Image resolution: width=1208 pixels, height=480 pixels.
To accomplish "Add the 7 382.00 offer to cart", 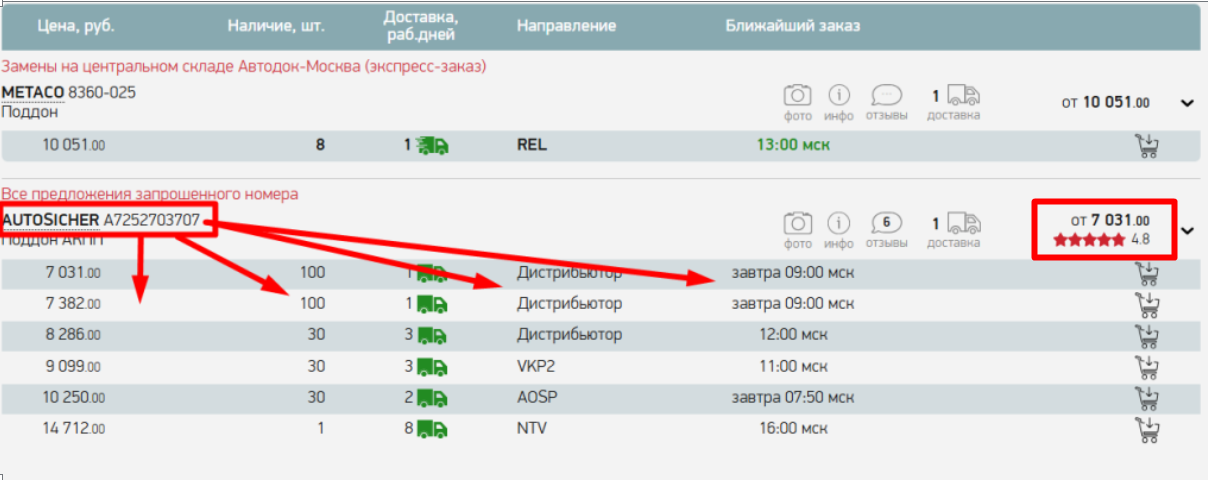I will (x=1148, y=304).
